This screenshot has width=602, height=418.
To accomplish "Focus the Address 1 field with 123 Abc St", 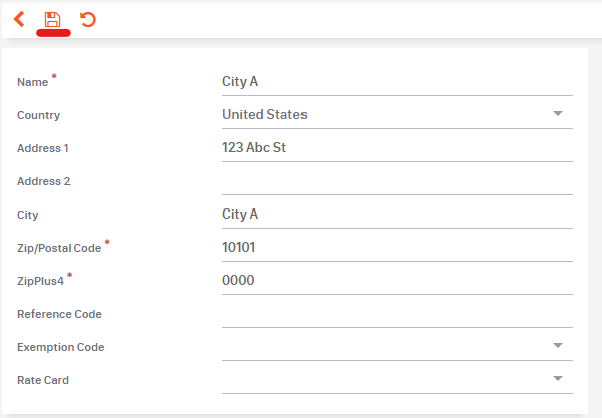I will pyautogui.click(x=396, y=147).
